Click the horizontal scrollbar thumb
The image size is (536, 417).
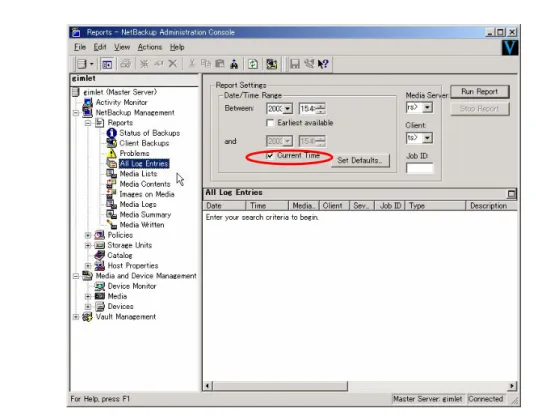280,386
